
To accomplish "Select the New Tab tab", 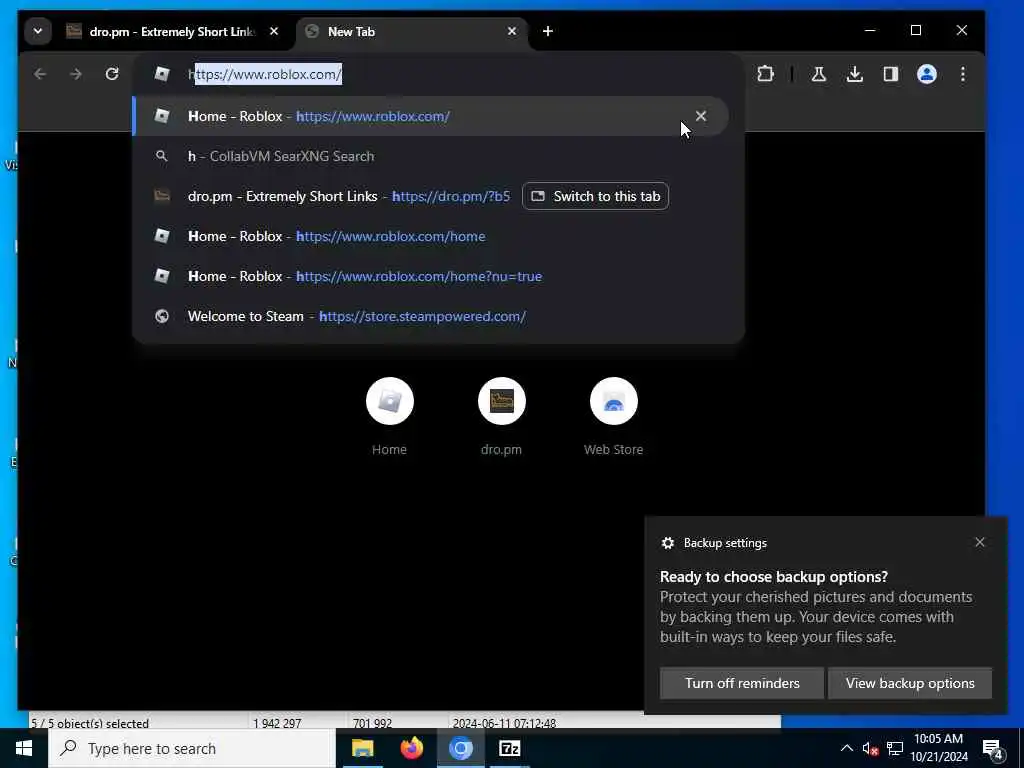I will (x=411, y=31).
